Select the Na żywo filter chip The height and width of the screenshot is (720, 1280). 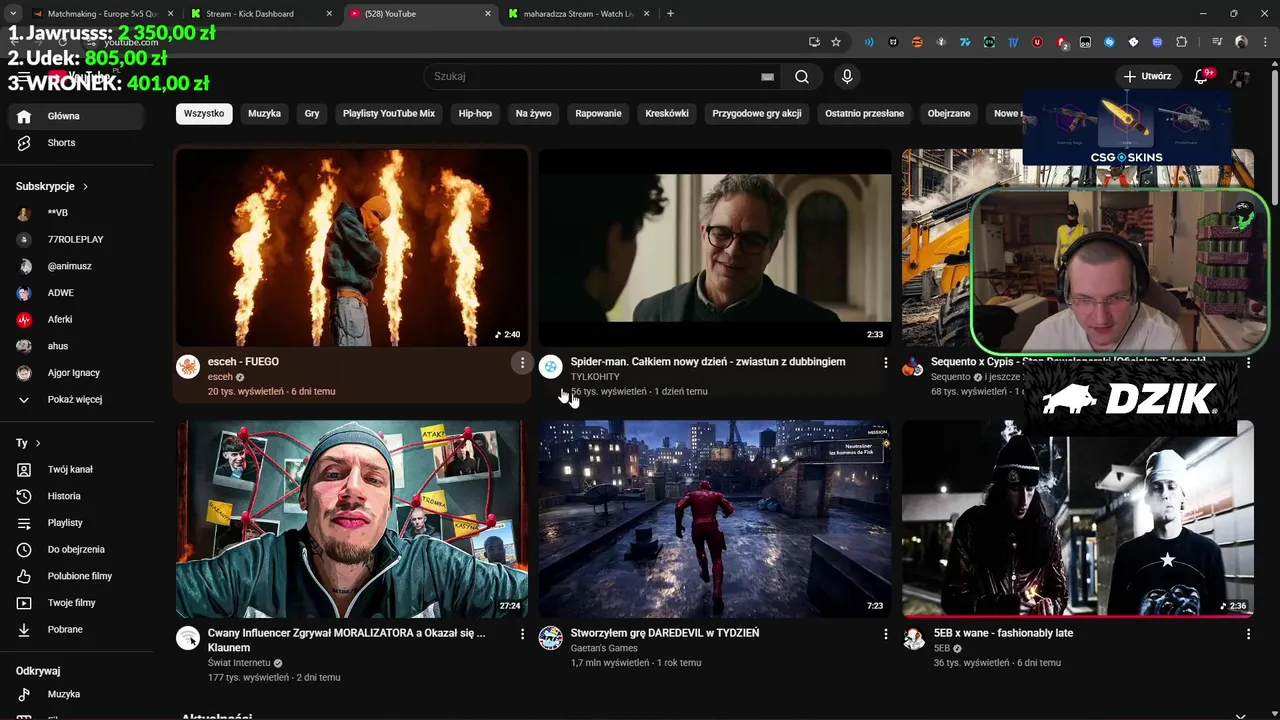click(x=533, y=114)
